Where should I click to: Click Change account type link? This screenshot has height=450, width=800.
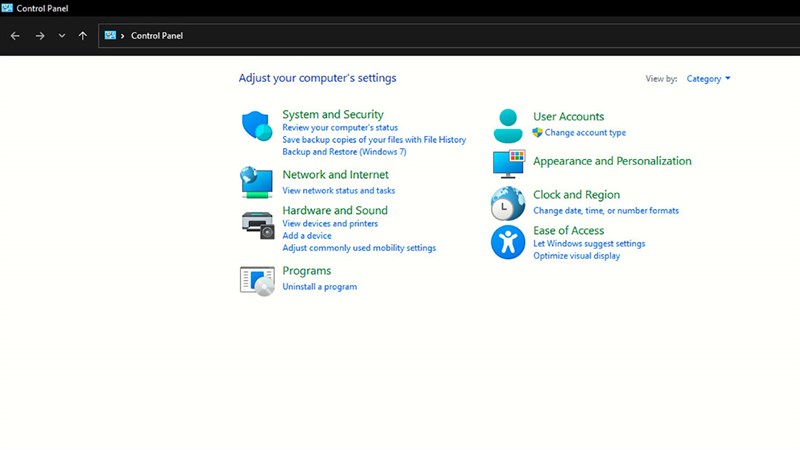tap(585, 133)
